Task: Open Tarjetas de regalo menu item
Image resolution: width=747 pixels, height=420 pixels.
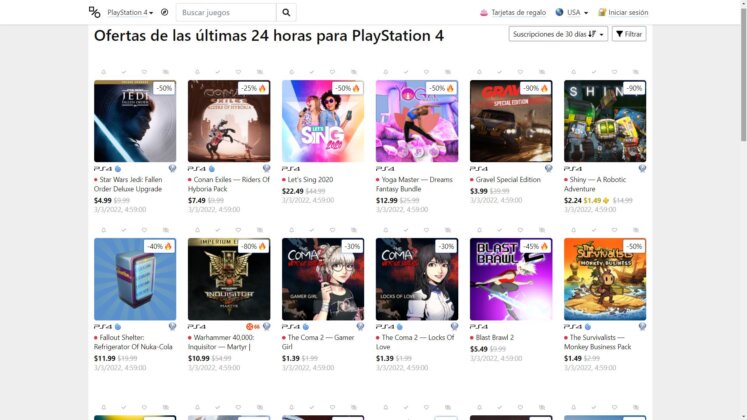Action: [513, 12]
